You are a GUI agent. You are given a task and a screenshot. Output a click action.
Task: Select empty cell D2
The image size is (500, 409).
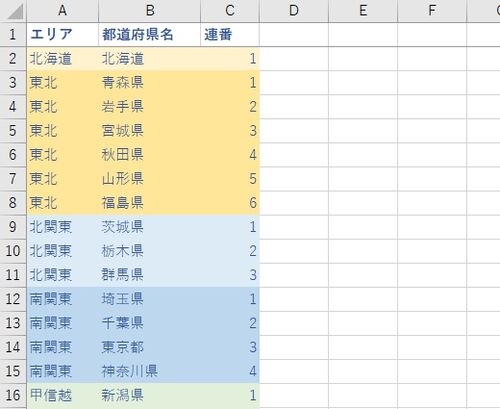click(x=294, y=59)
